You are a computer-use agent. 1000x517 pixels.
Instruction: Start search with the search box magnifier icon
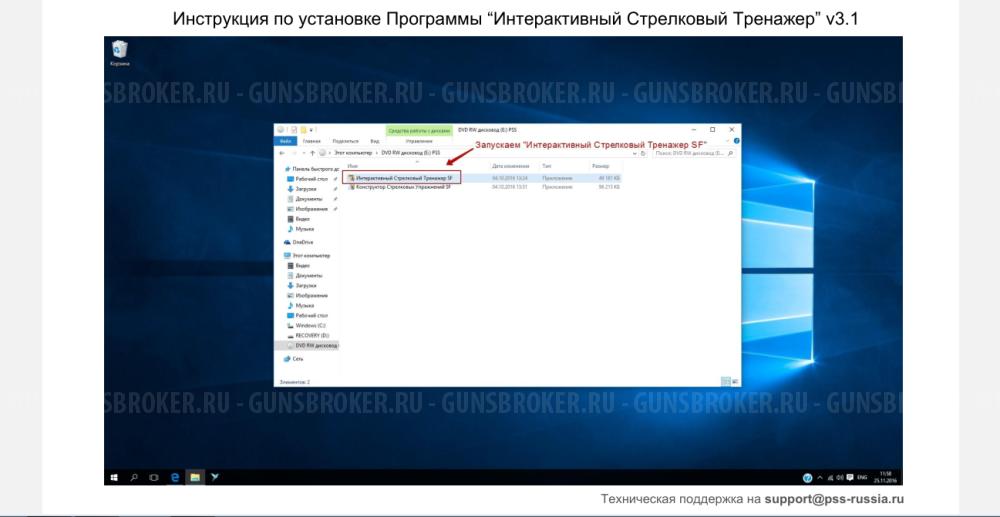[x=730, y=153]
